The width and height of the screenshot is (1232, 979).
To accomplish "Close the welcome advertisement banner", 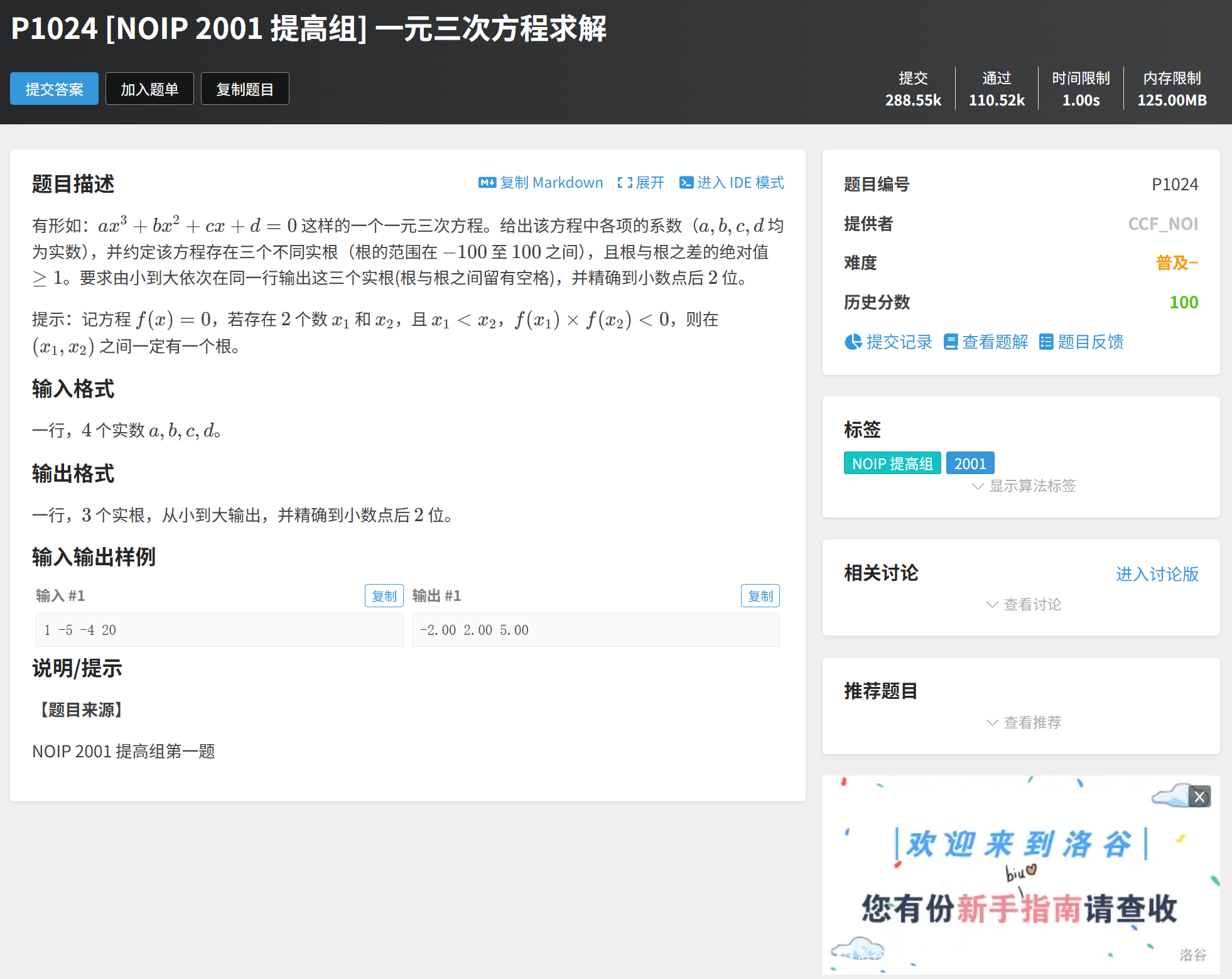I will click(1199, 797).
